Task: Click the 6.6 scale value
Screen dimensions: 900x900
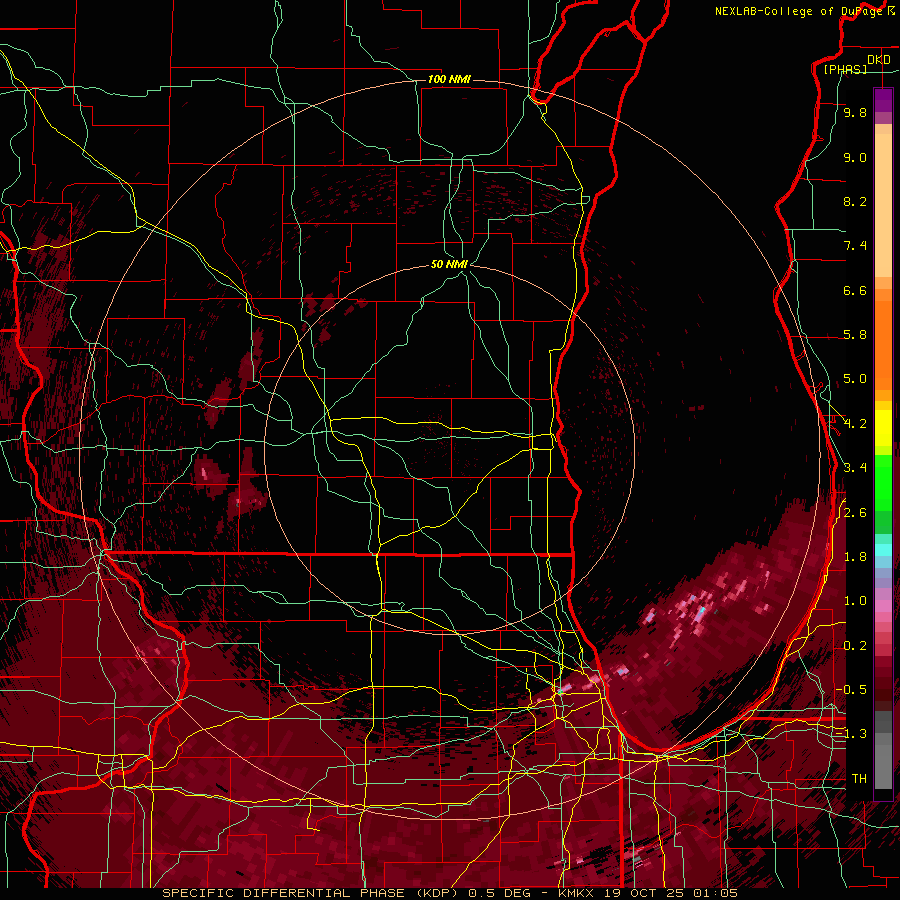Action: point(855,290)
